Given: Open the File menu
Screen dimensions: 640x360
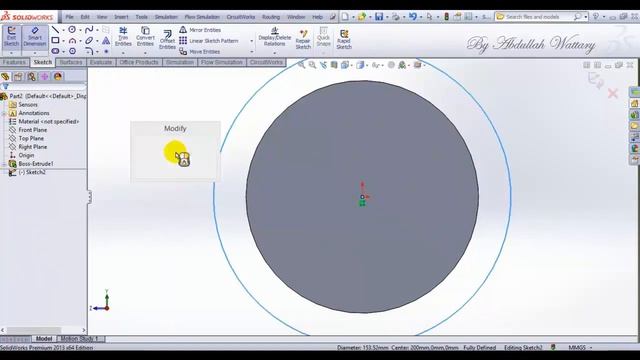Looking at the screenshot, I should click(69, 17).
